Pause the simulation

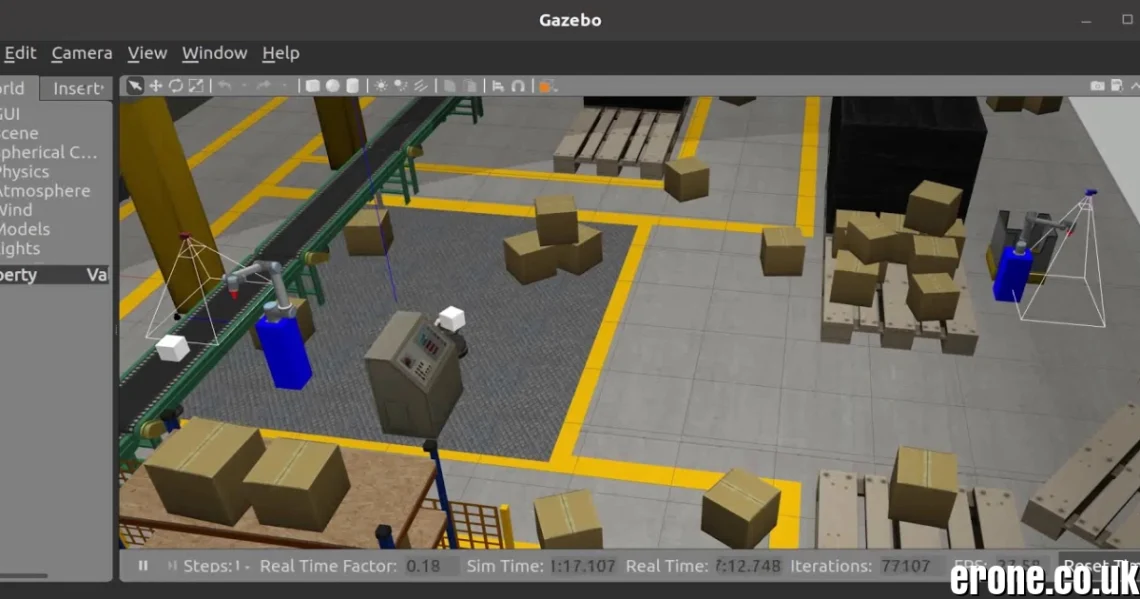(x=143, y=566)
